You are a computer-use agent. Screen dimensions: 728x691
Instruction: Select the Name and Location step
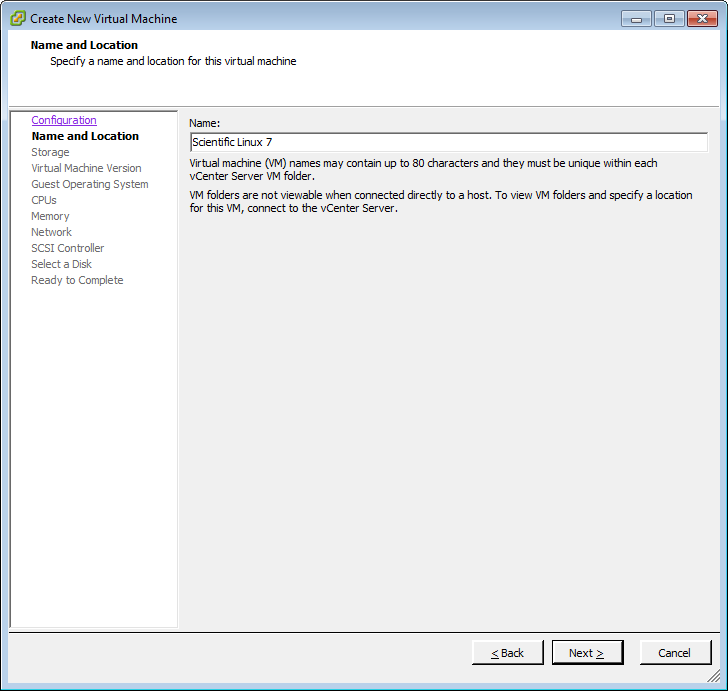85,136
